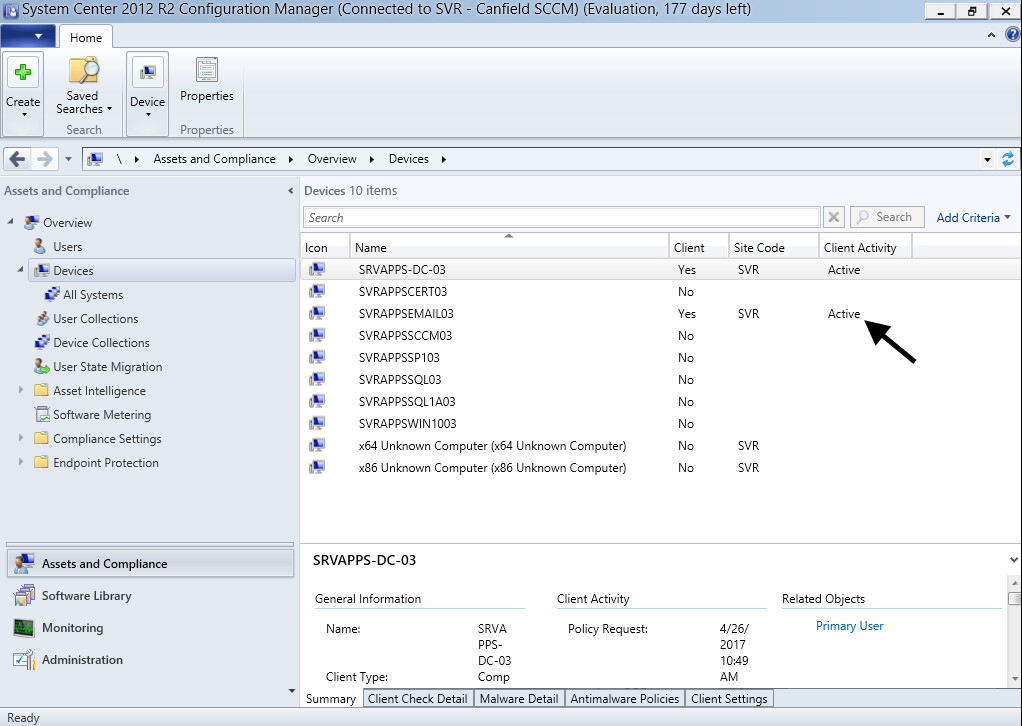This screenshot has width=1022, height=726.
Task: Expand the Asset Intelligence node
Action: (x=21, y=390)
